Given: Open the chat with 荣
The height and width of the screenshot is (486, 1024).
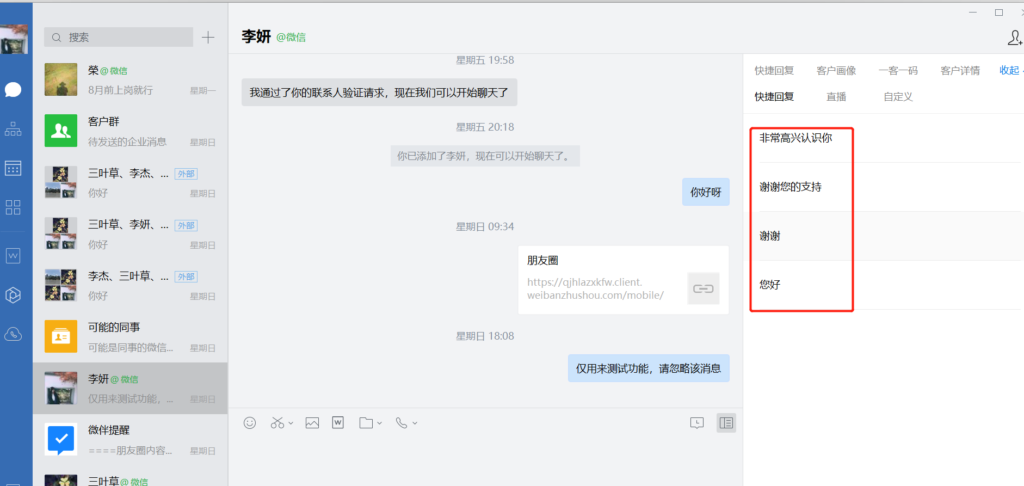Looking at the screenshot, I should click(130, 80).
